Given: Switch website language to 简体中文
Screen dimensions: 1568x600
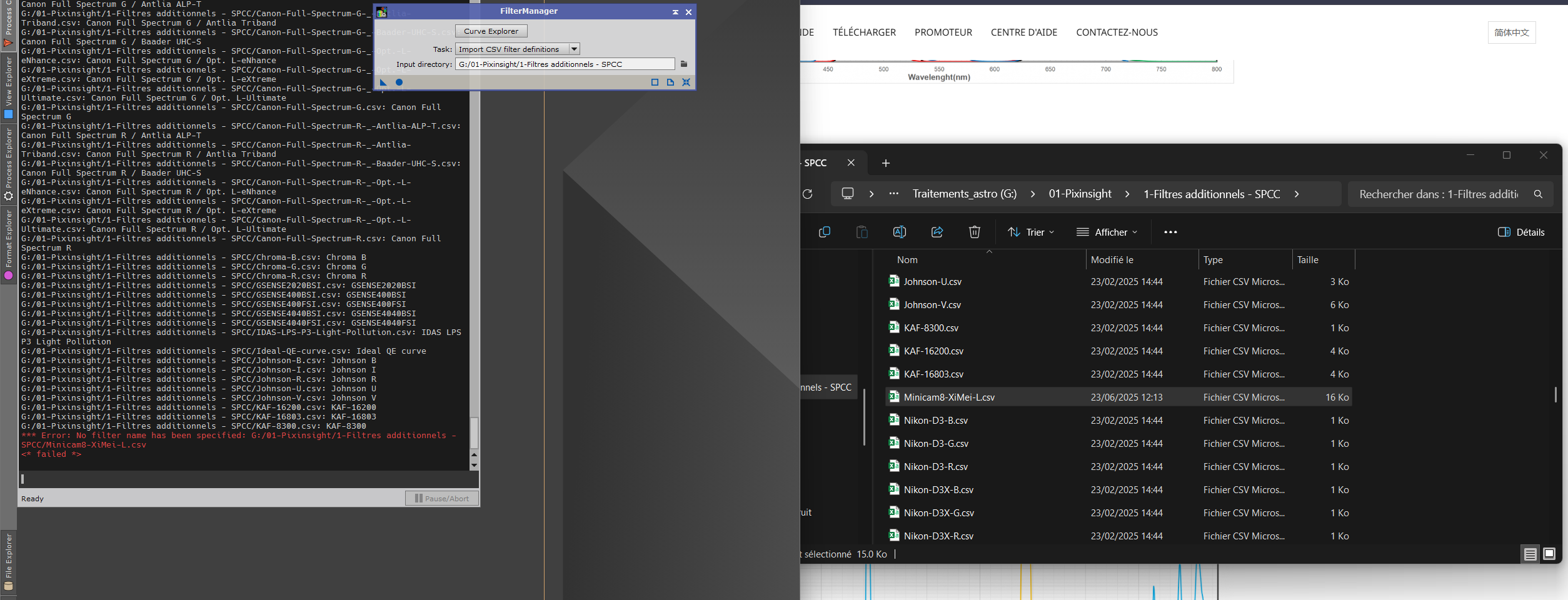Looking at the screenshot, I should click(x=1512, y=32).
